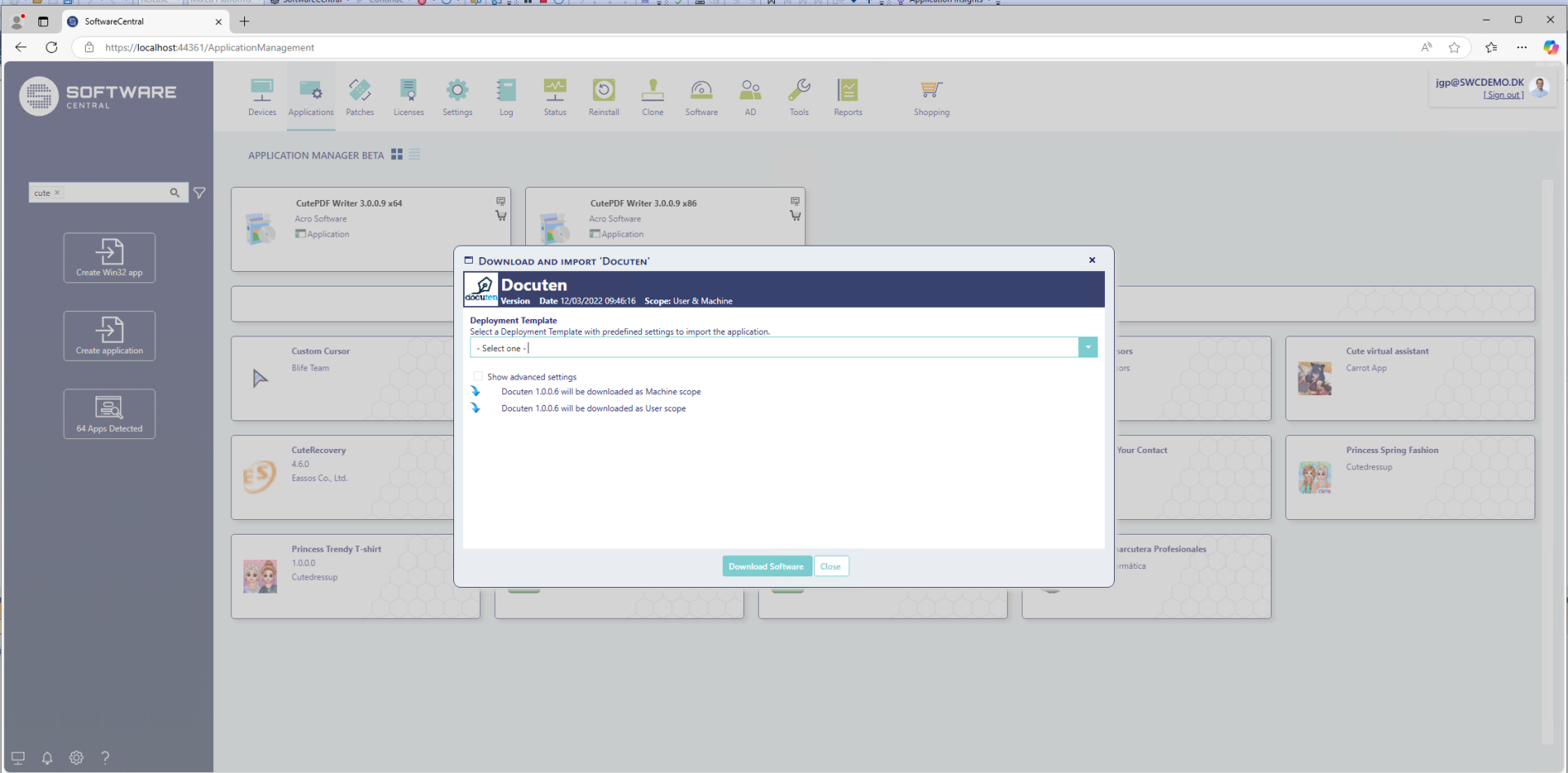This screenshot has height=773, width=1568.
Task: Open the Status toolbar section
Action: 555,97
